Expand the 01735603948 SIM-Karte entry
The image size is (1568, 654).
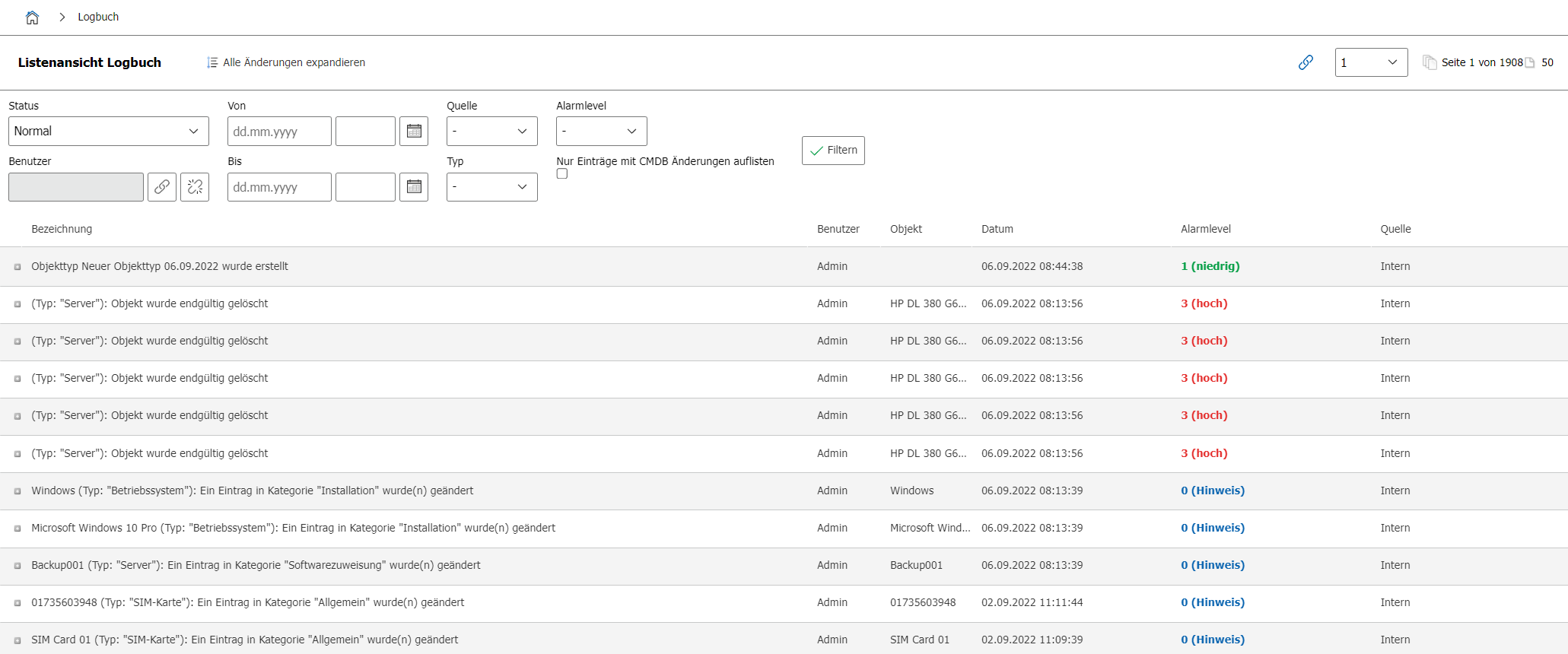coord(17,603)
